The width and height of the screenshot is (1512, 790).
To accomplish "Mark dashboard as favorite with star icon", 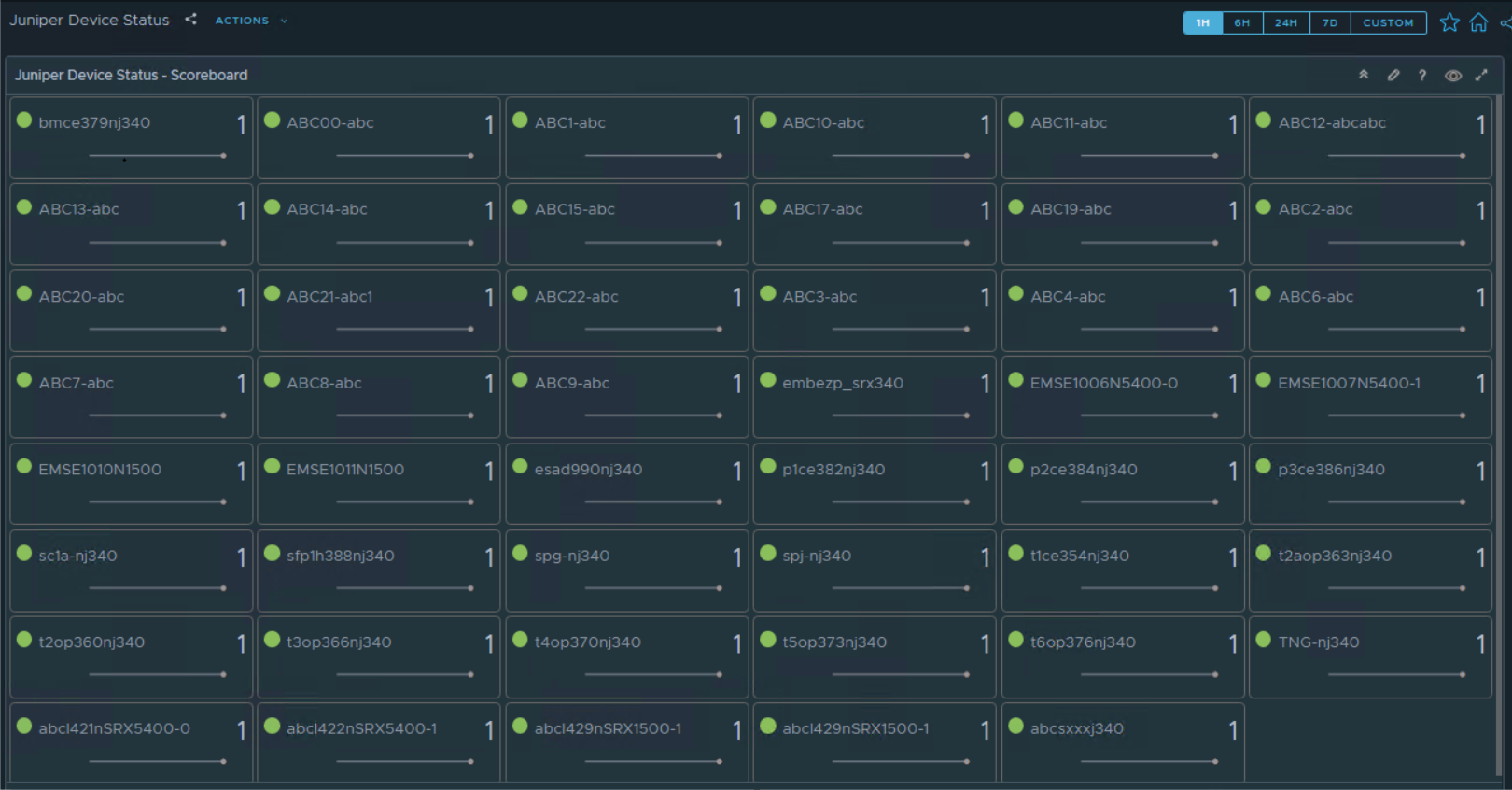I will pyautogui.click(x=1449, y=22).
